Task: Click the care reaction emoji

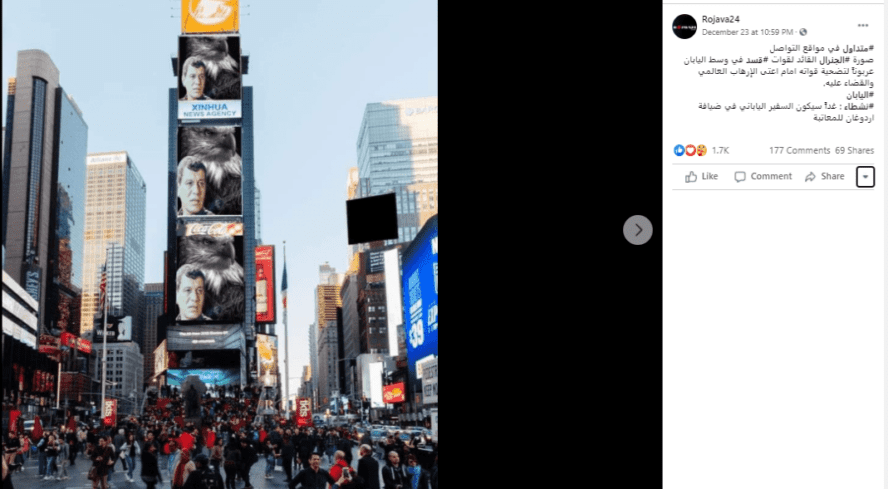Action: pyautogui.click(x=701, y=150)
